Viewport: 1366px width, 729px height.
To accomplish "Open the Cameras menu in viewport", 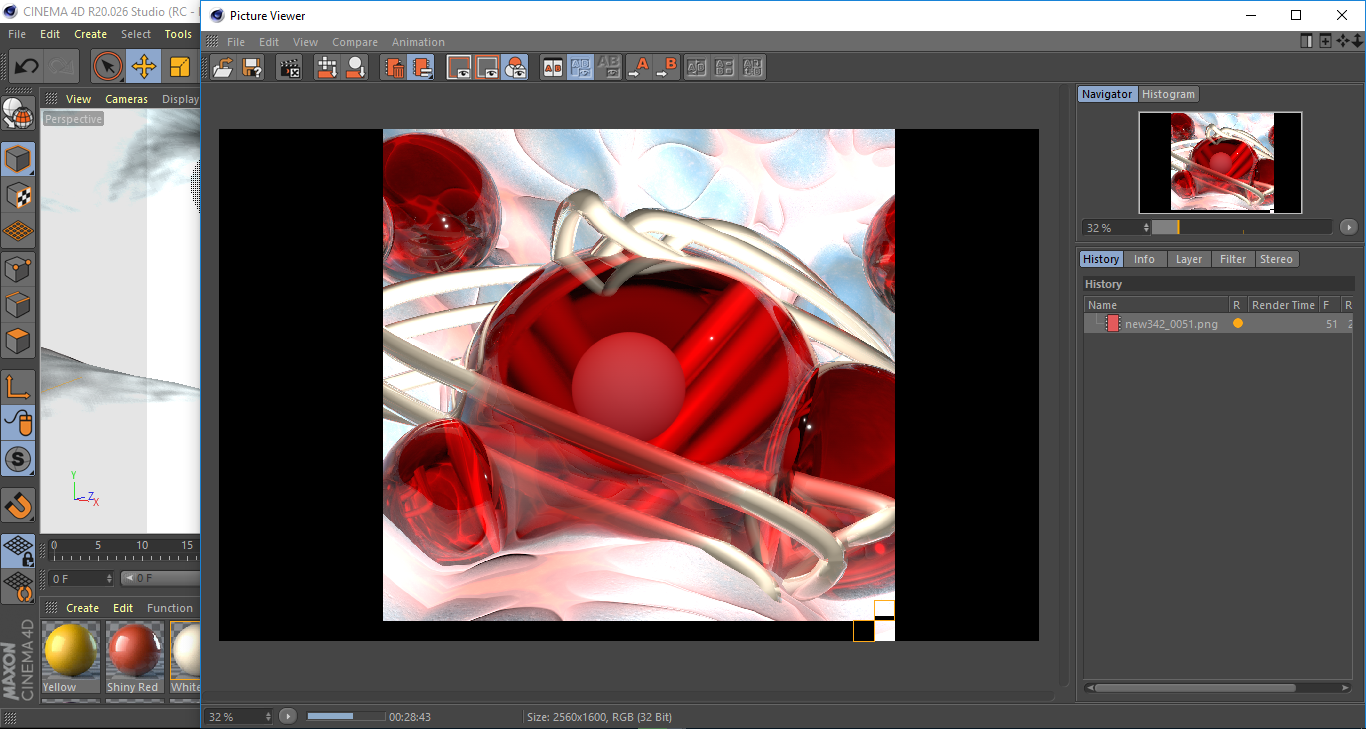I will (x=127, y=99).
